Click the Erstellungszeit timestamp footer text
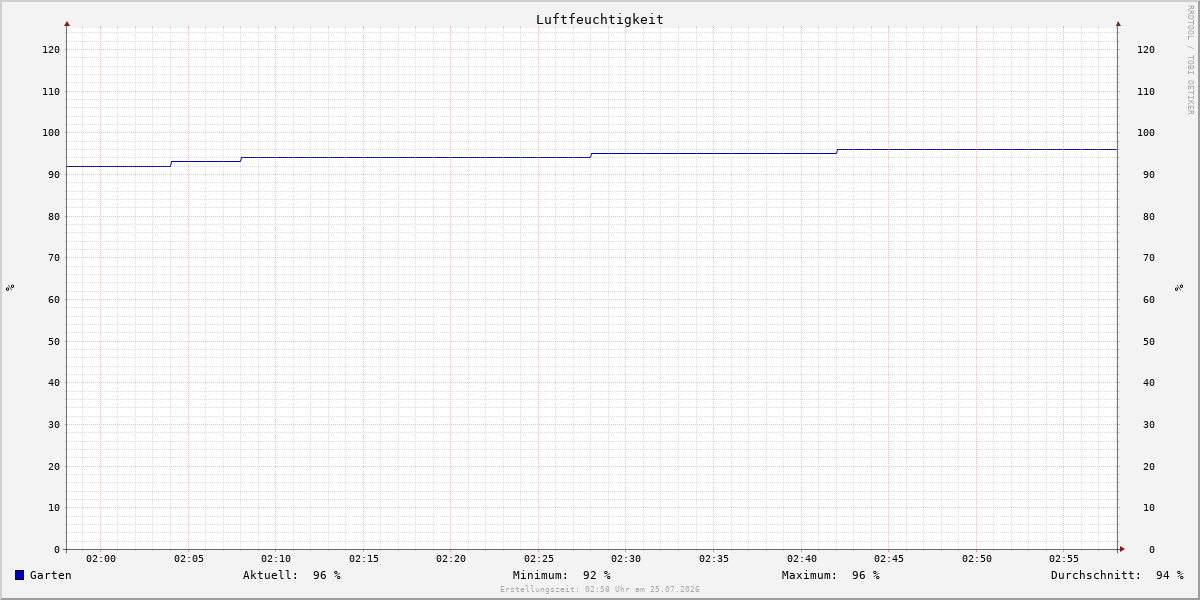 (600, 590)
